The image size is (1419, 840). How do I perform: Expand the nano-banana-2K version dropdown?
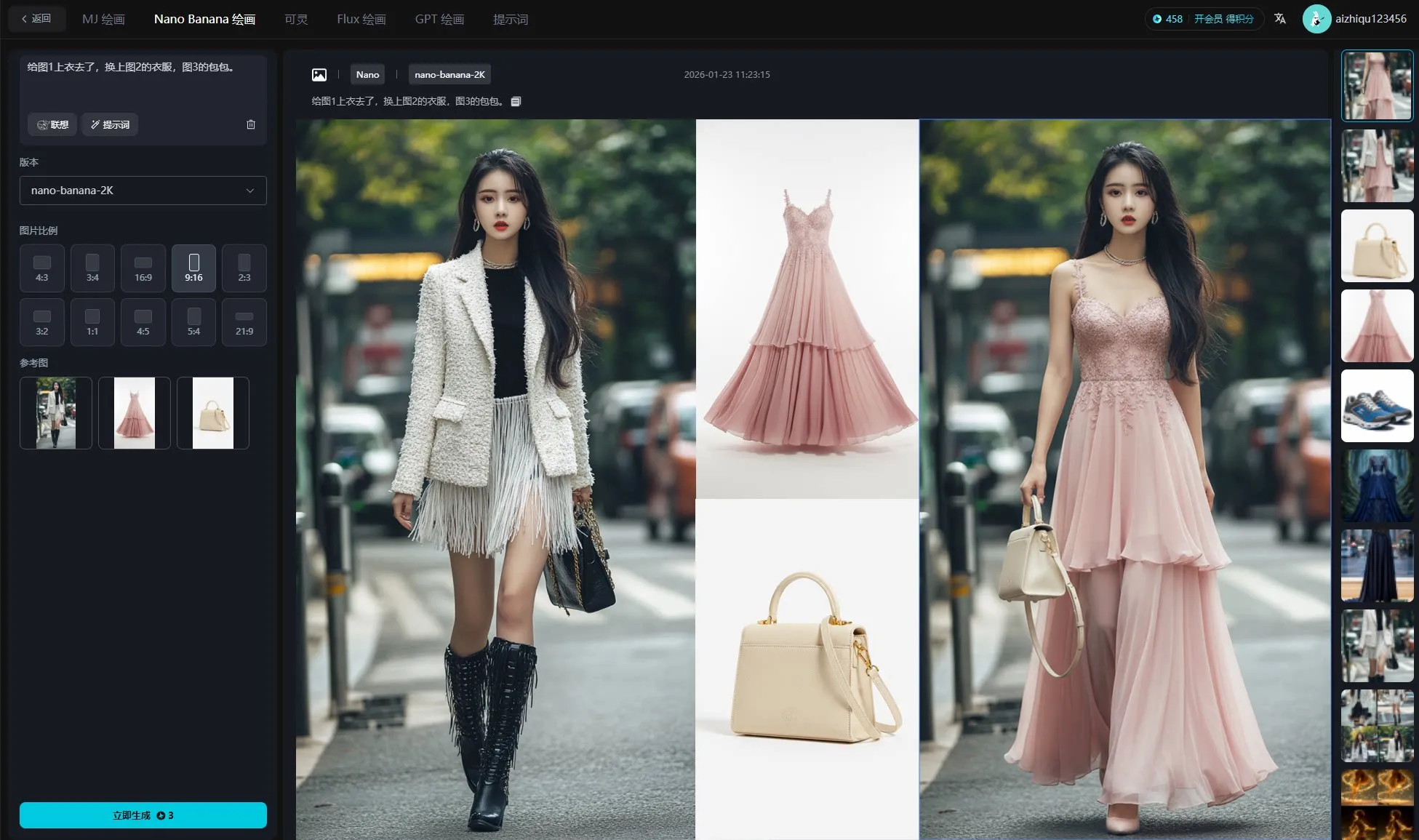pos(143,191)
